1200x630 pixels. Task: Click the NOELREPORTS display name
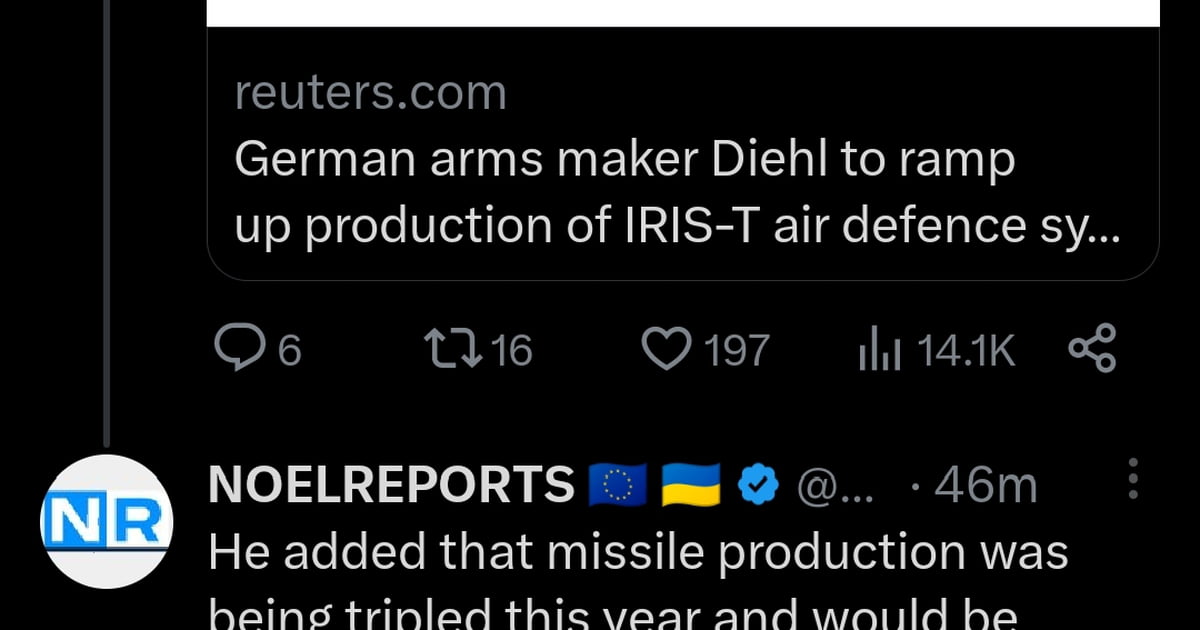point(391,486)
